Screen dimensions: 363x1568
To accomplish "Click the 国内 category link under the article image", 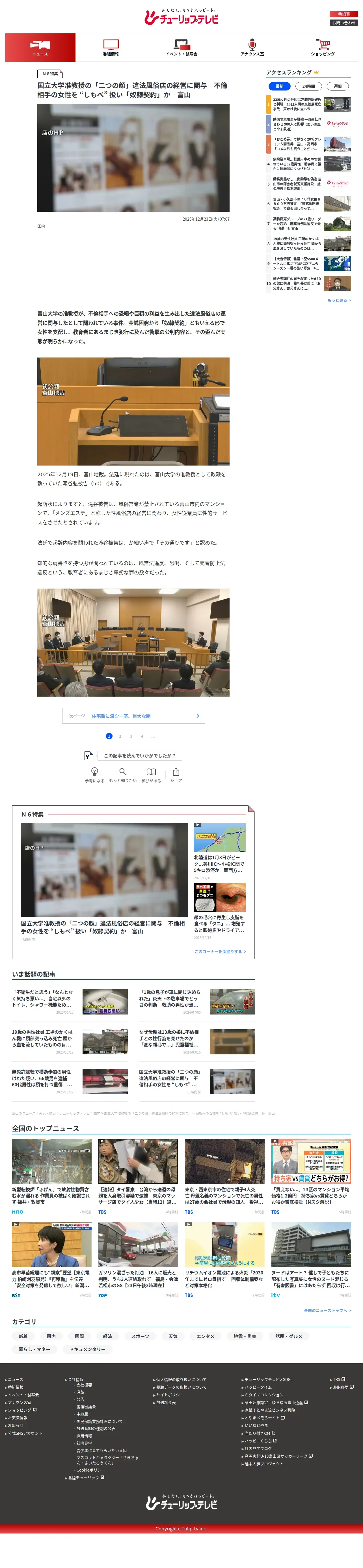I will pos(41,227).
